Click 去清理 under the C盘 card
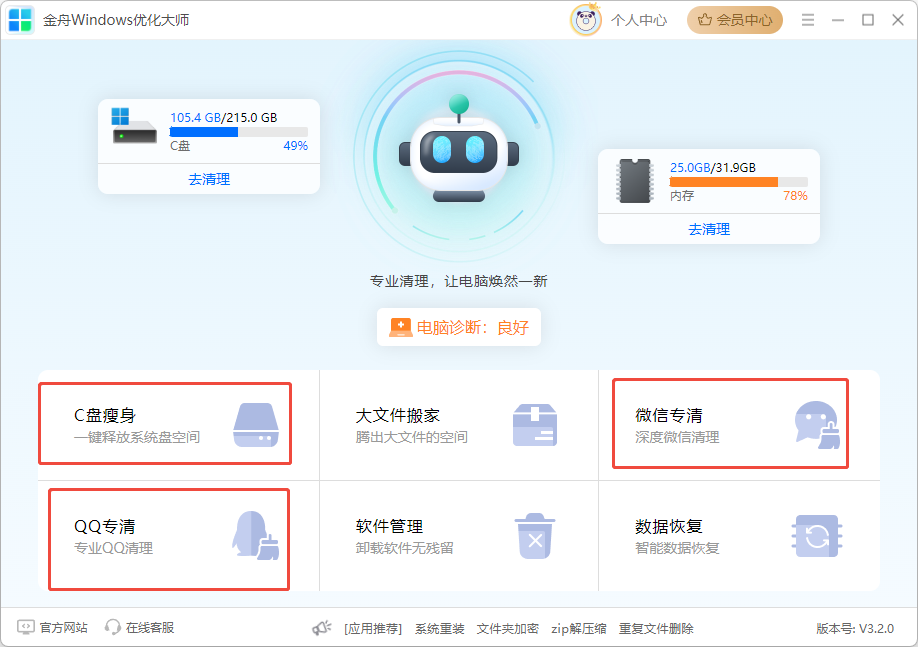The width and height of the screenshot is (918, 647). pos(209,179)
